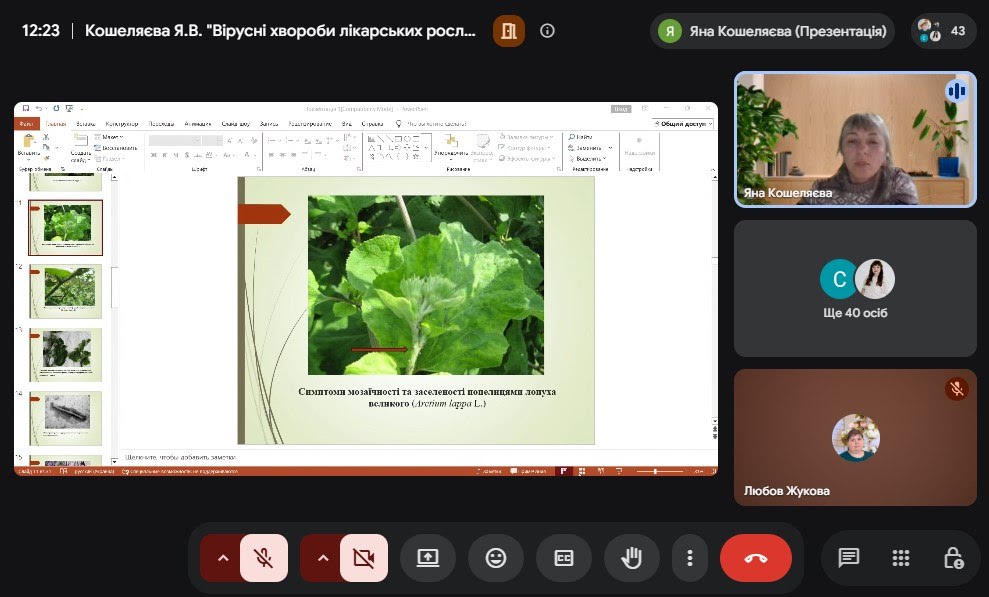Open more options three-dot menu

coord(689,558)
